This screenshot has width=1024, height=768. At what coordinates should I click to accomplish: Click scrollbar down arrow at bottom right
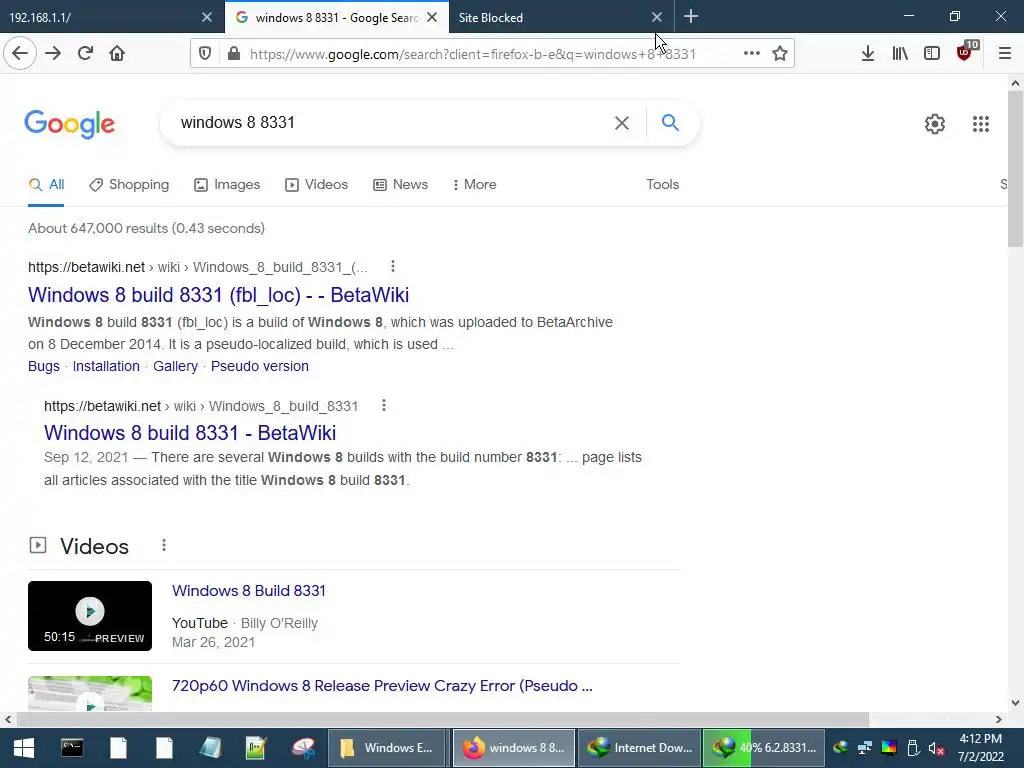pos(1015,703)
